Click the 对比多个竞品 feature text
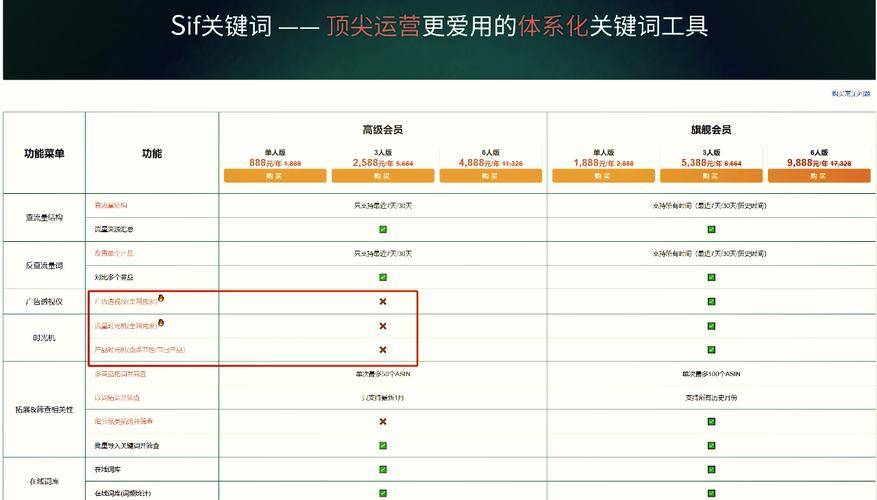This screenshot has width=877, height=500. point(114,277)
